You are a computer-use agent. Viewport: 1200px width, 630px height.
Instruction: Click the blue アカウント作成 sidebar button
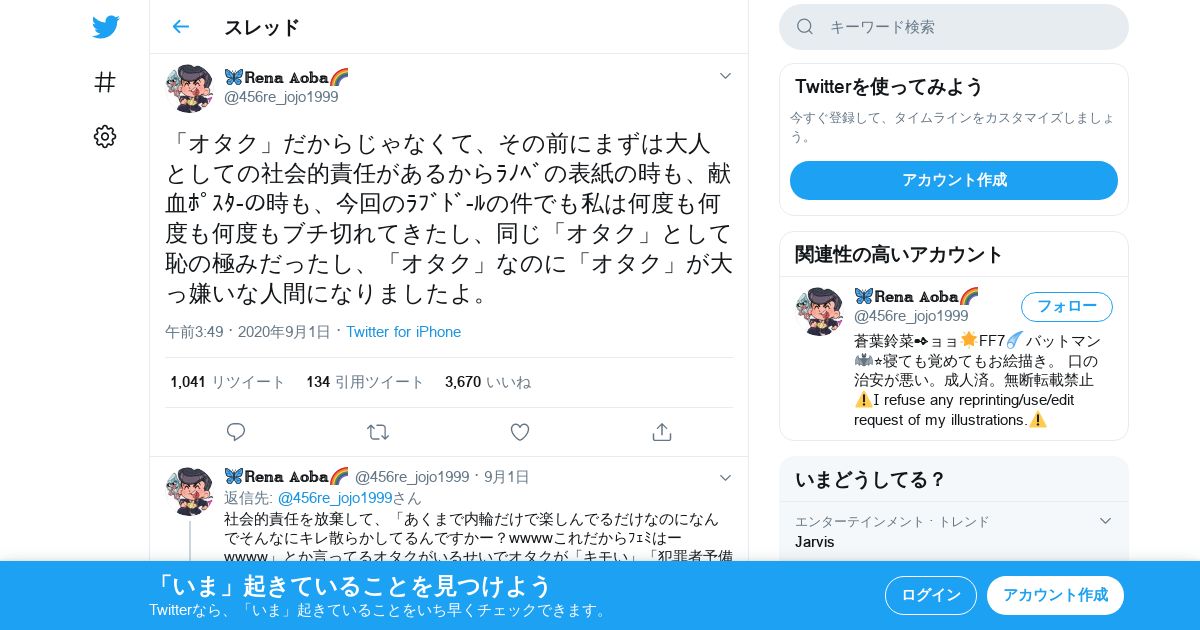(954, 180)
